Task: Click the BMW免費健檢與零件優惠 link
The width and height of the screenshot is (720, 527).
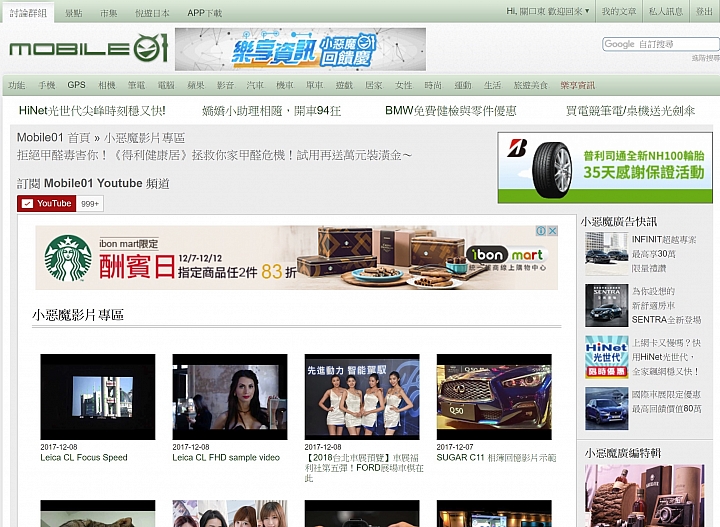Action: (450, 111)
